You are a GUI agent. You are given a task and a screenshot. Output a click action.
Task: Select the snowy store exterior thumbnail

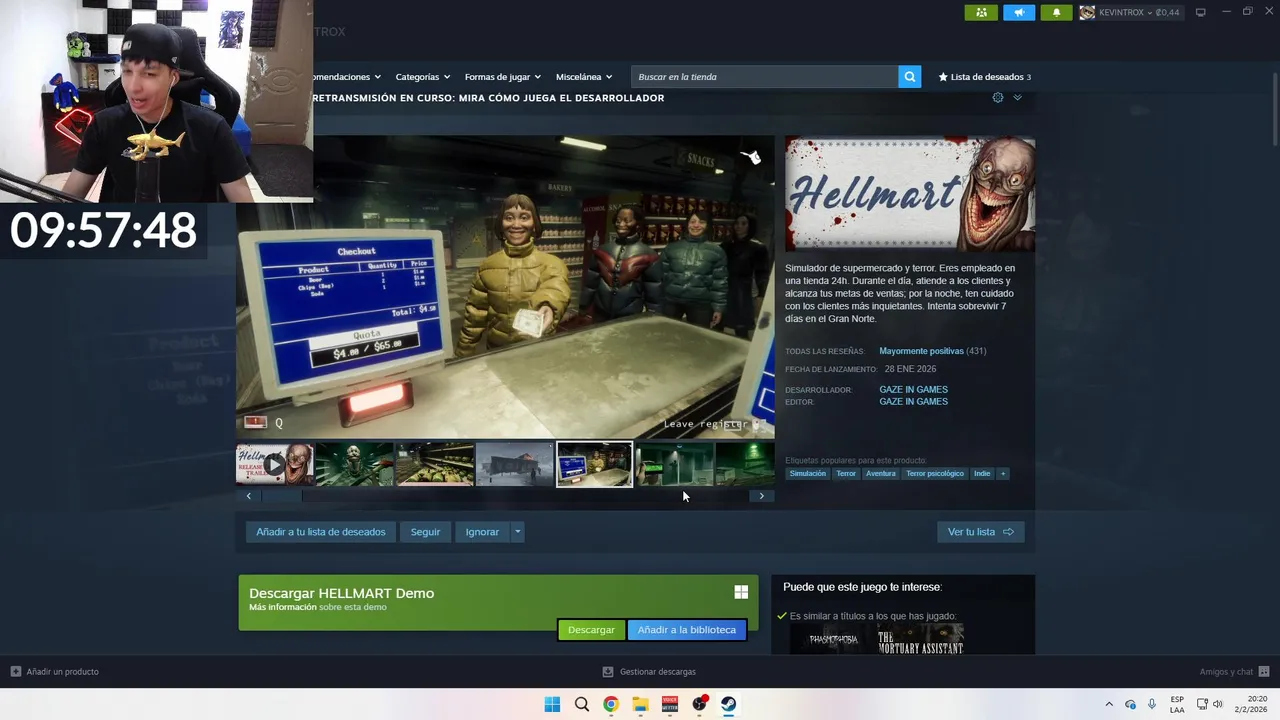pyautogui.click(x=515, y=464)
